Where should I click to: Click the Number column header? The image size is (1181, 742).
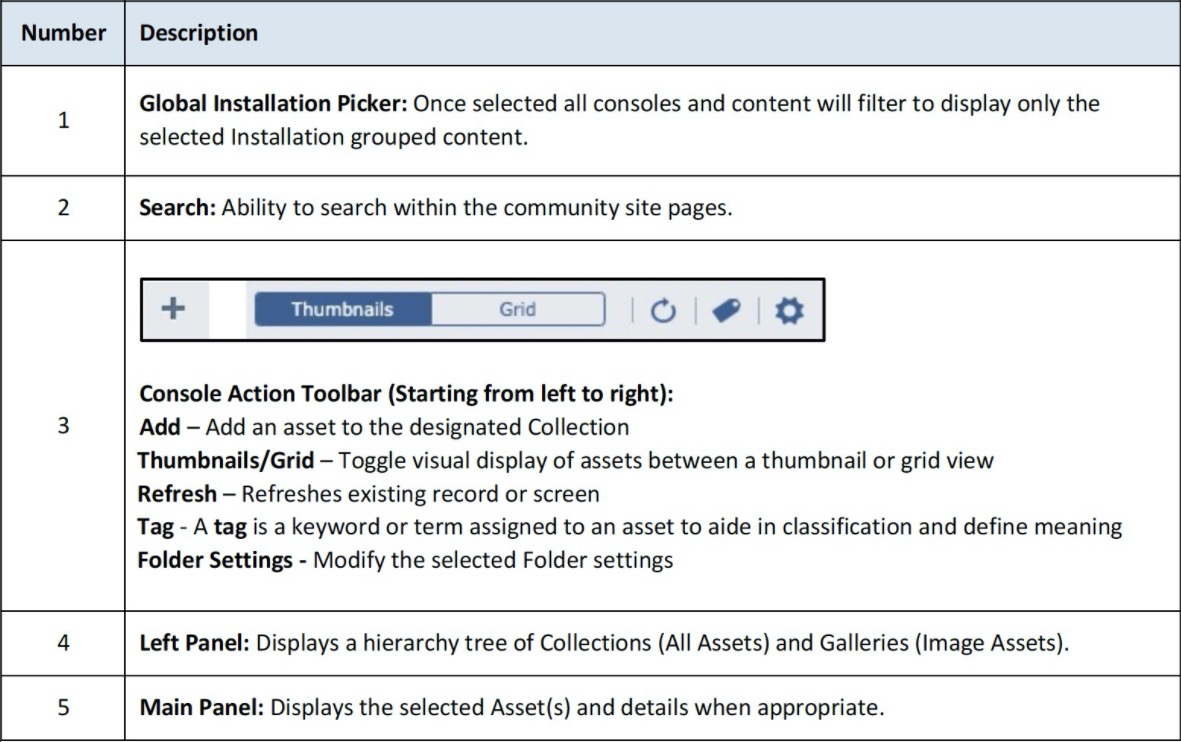coord(63,33)
